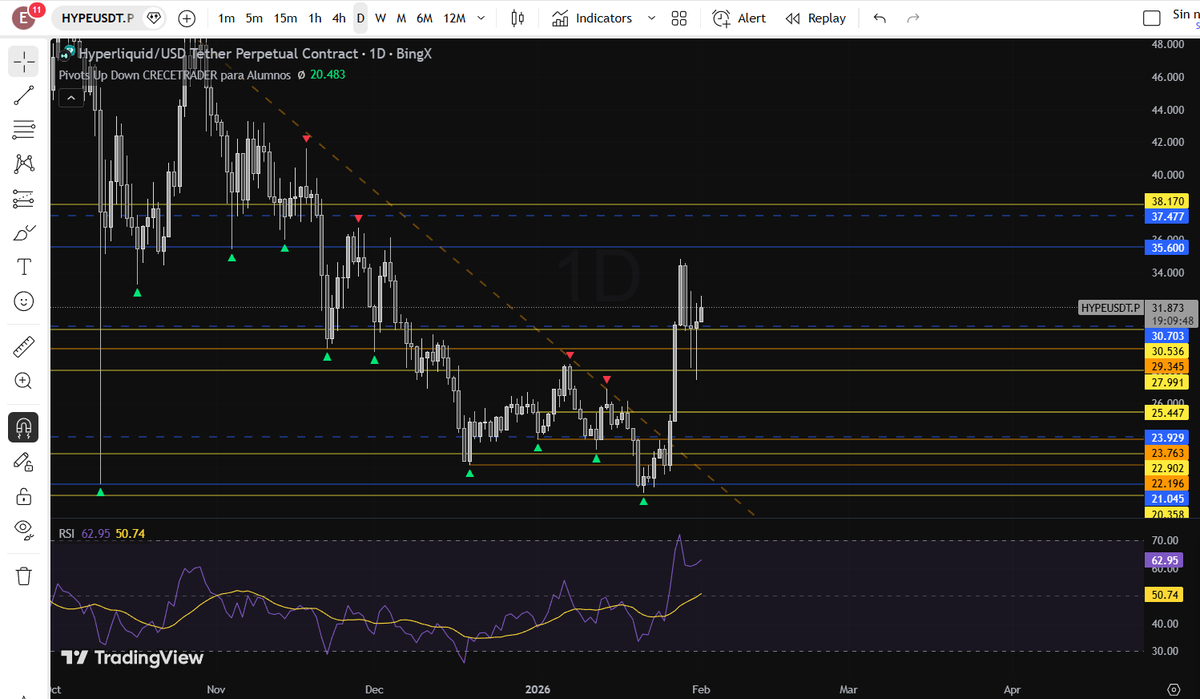Image resolution: width=1200 pixels, height=699 pixels.
Task: Click the 37.477 price level label
Action: click(x=1168, y=216)
